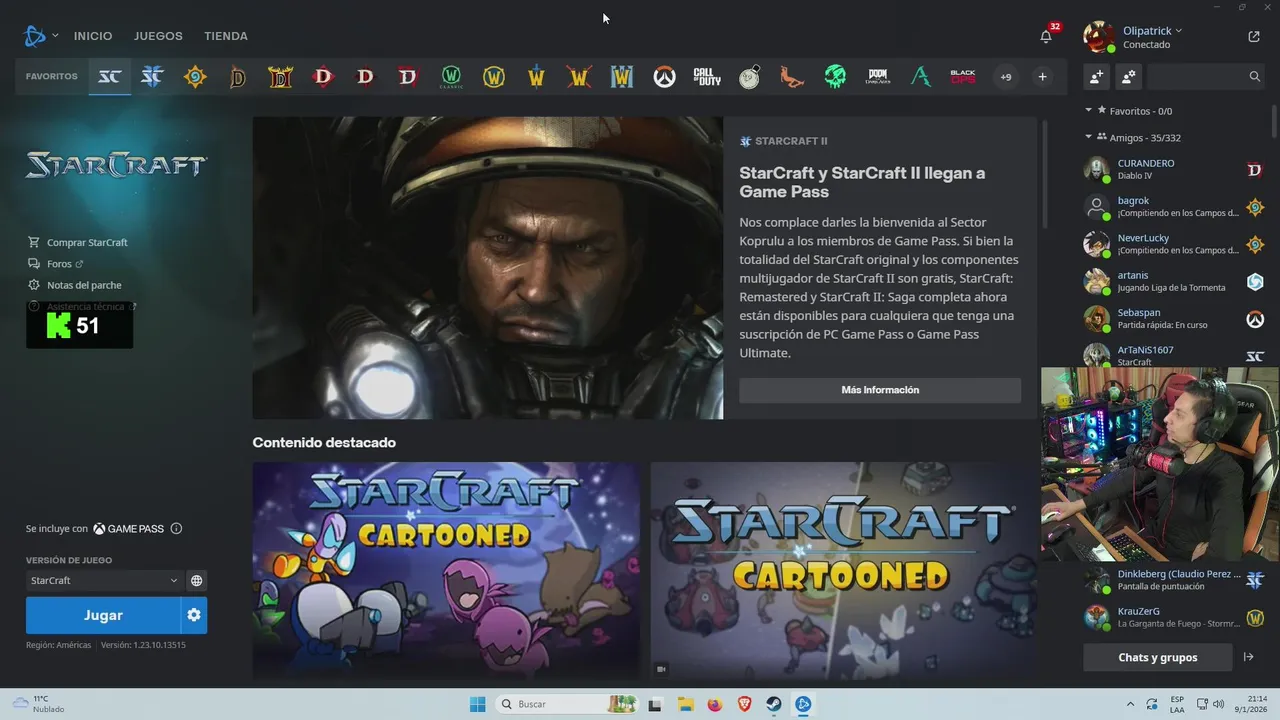Open Black Ops icon in favorites
1280x720 pixels.
(x=963, y=77)
